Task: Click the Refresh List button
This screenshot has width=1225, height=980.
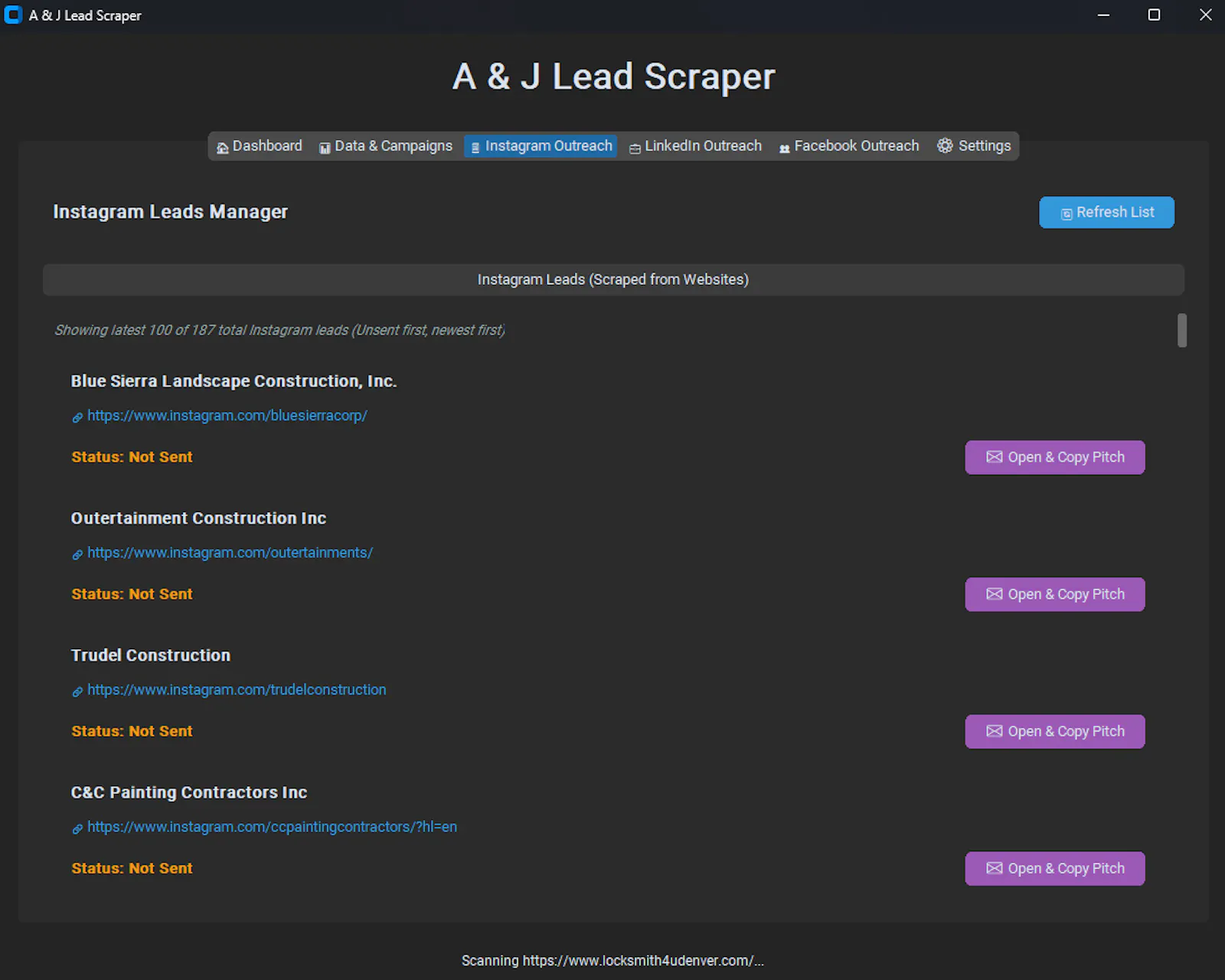Action: click(x=1106, y=212)
